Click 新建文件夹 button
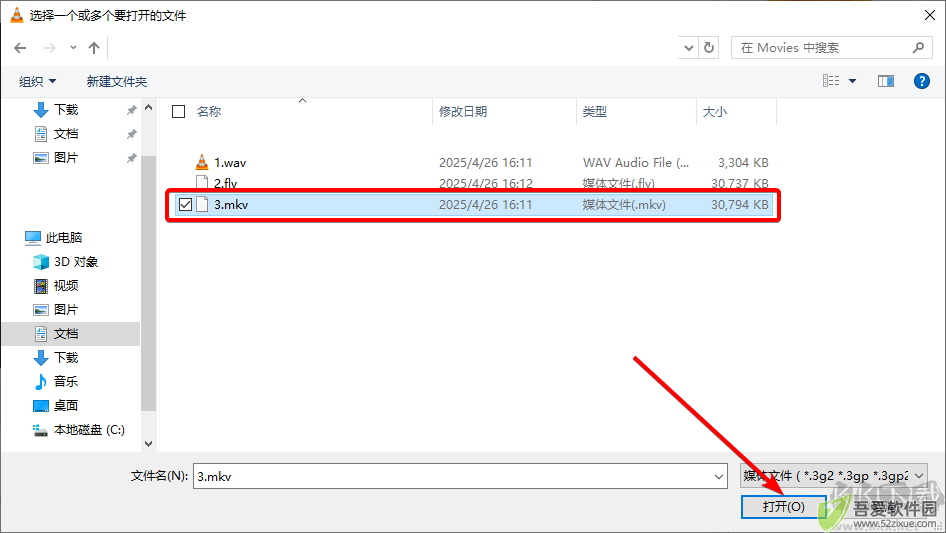This screenshot has height=533, width=946. point(116,81)
